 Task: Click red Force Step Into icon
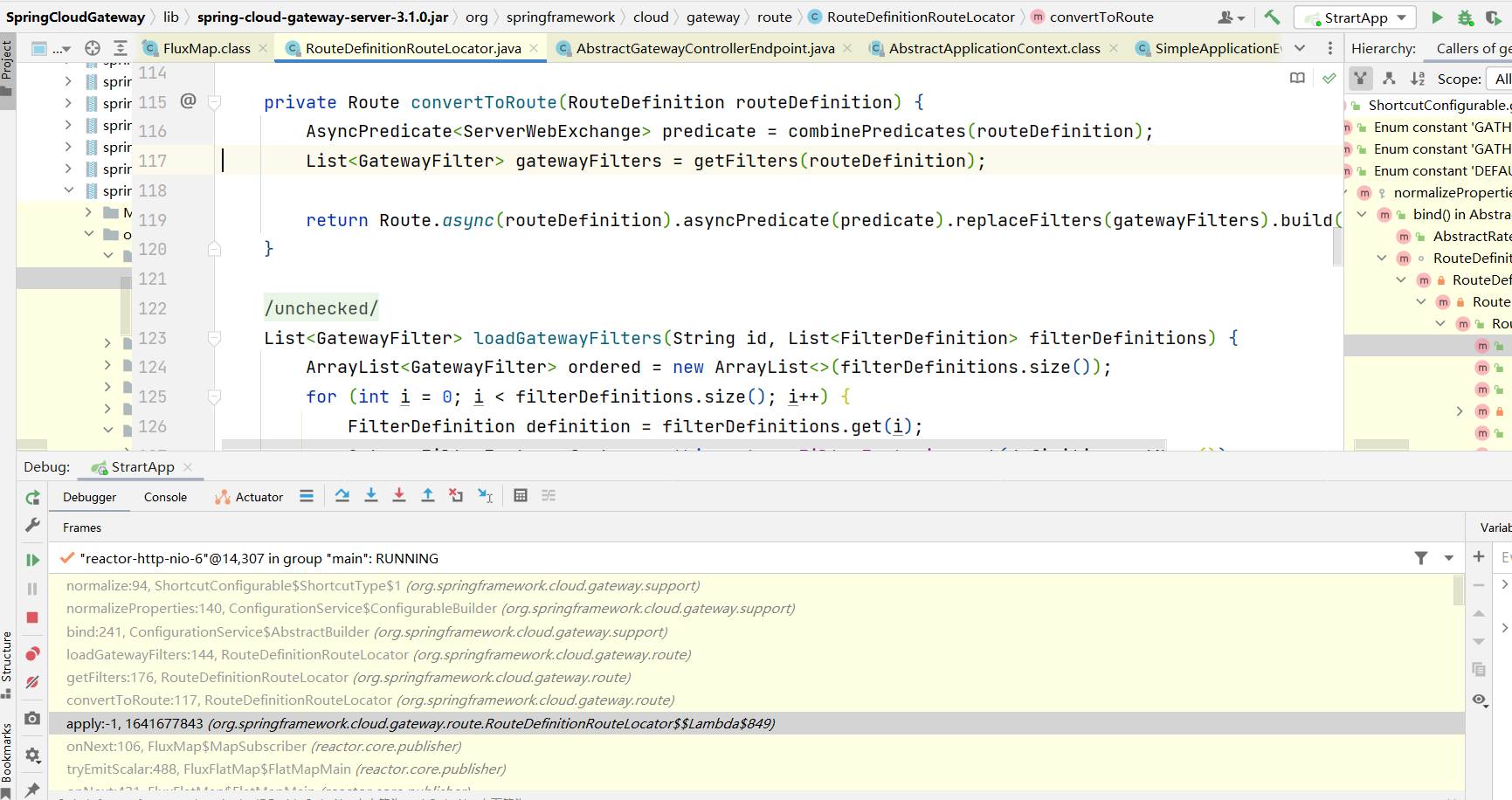pyautogui.click(x=399, y=496)
